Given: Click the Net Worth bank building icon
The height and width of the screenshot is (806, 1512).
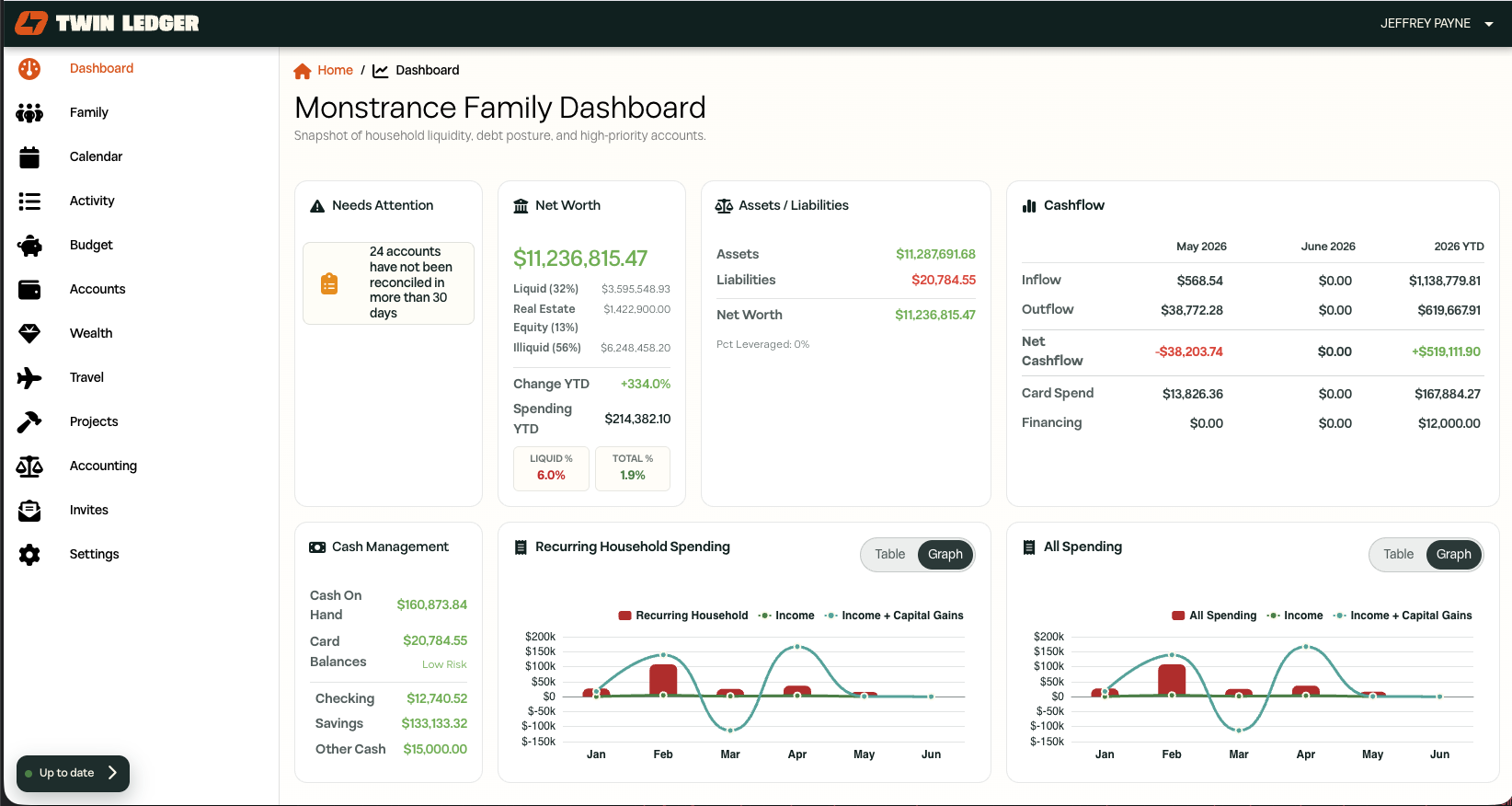Looking at the screenshot, I should coord(521,206).
